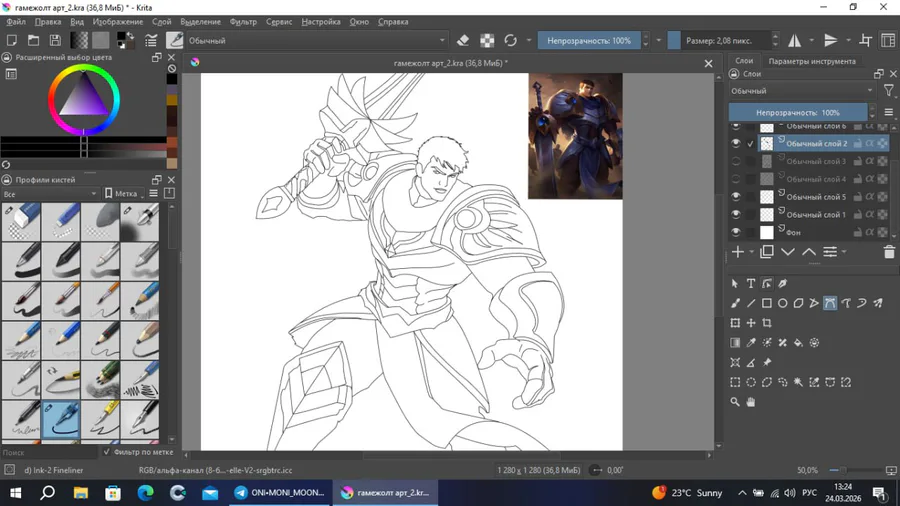Switch to 'Параметры инструмента' tab

(x=811, y=61)
